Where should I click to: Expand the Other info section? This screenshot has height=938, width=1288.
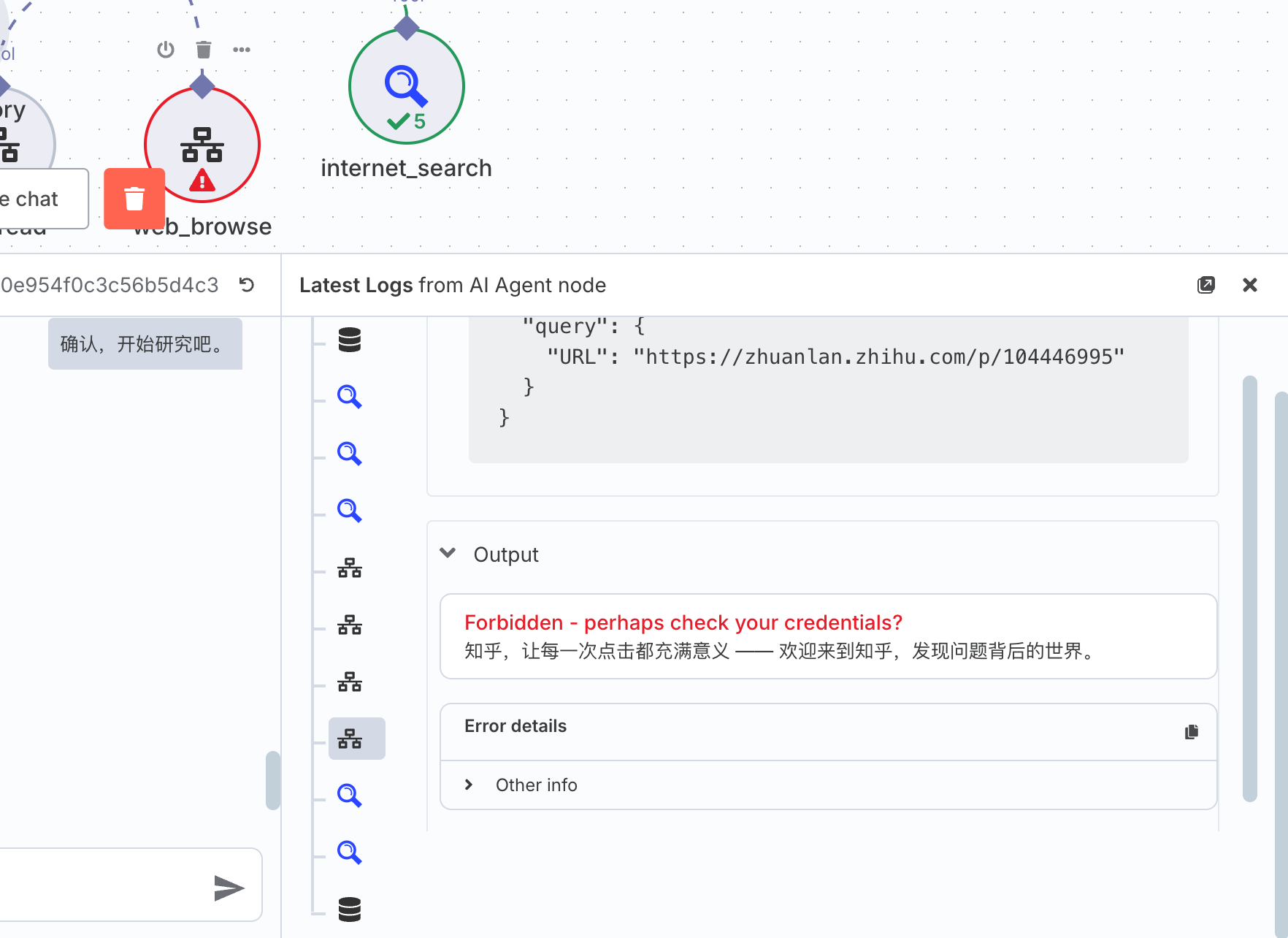pyautogui.click(x=469, y=785)
